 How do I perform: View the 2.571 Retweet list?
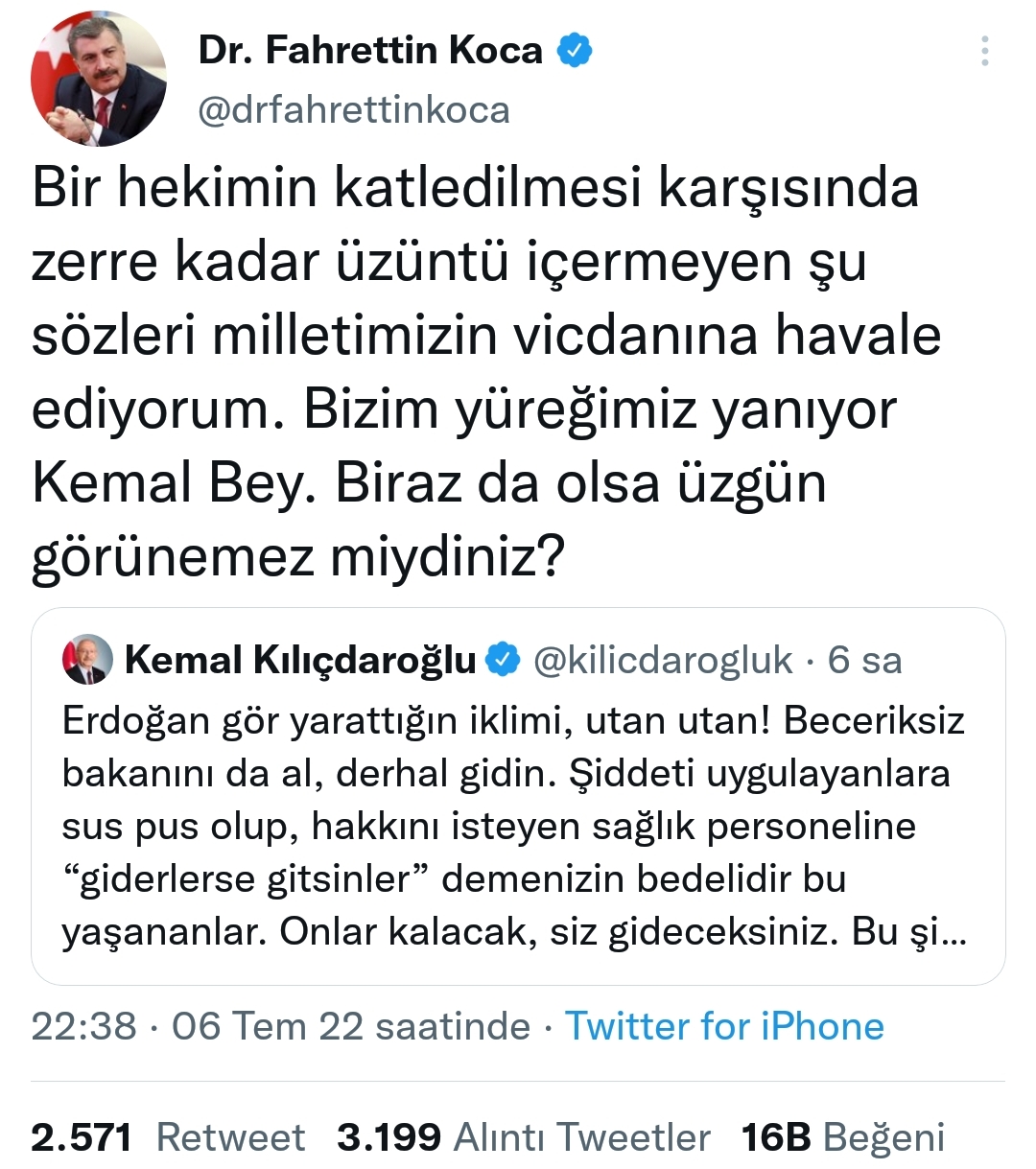[x=168, y=1137]
